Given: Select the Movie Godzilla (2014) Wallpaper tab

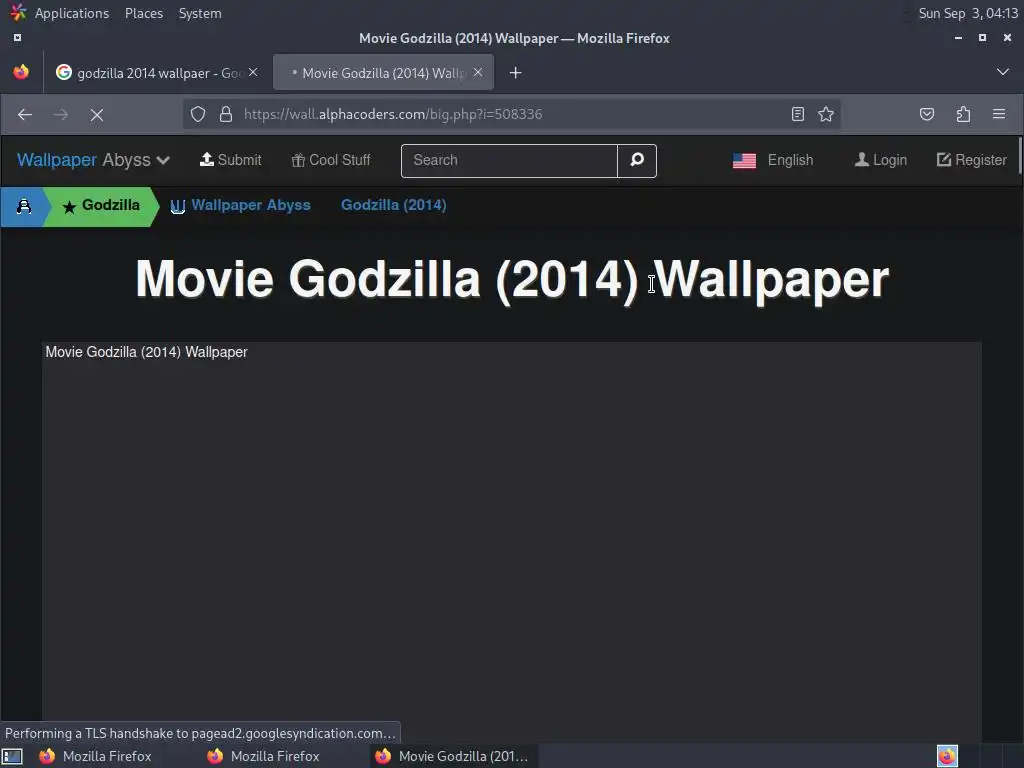Looking at the screenshot, I should pyautogui.click(x=383, y=72).
